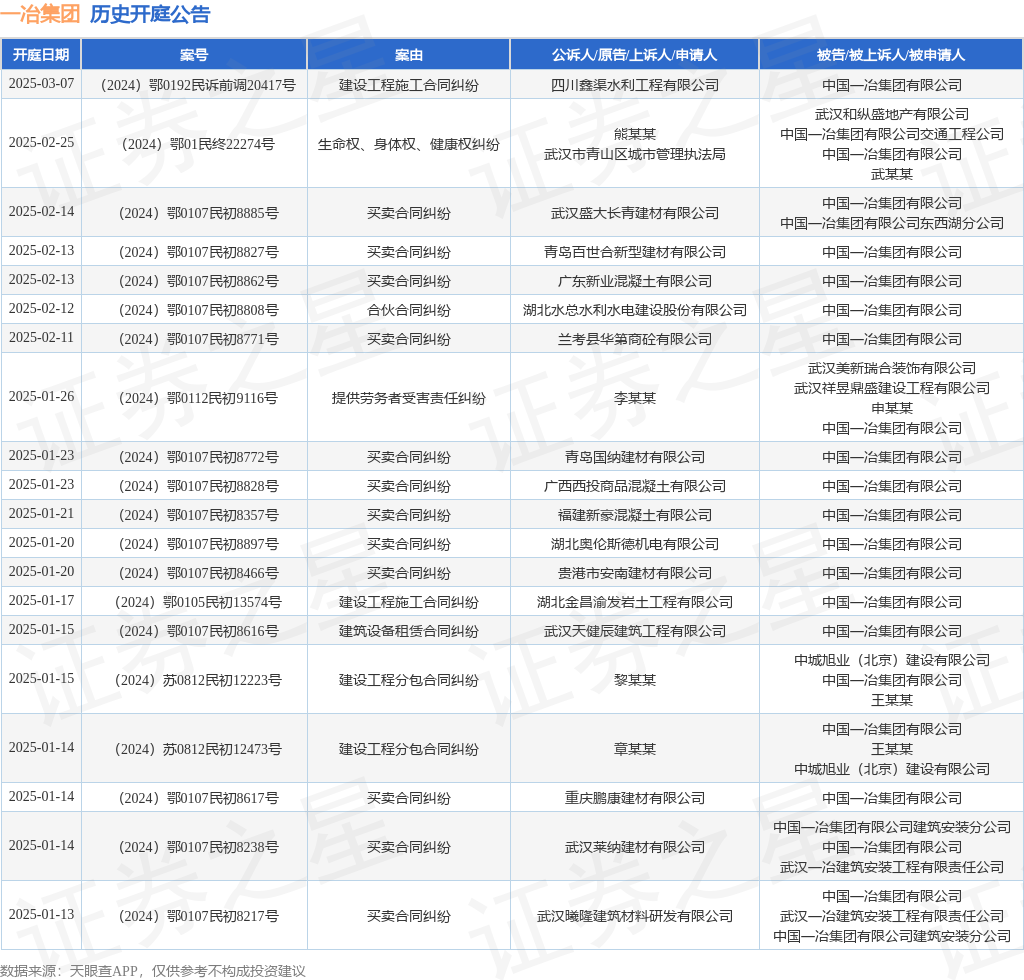Click the 公诉人/原告/上诉人/申请人 header
This screenshot has height=980, width=1024.
tap(634, 55)
